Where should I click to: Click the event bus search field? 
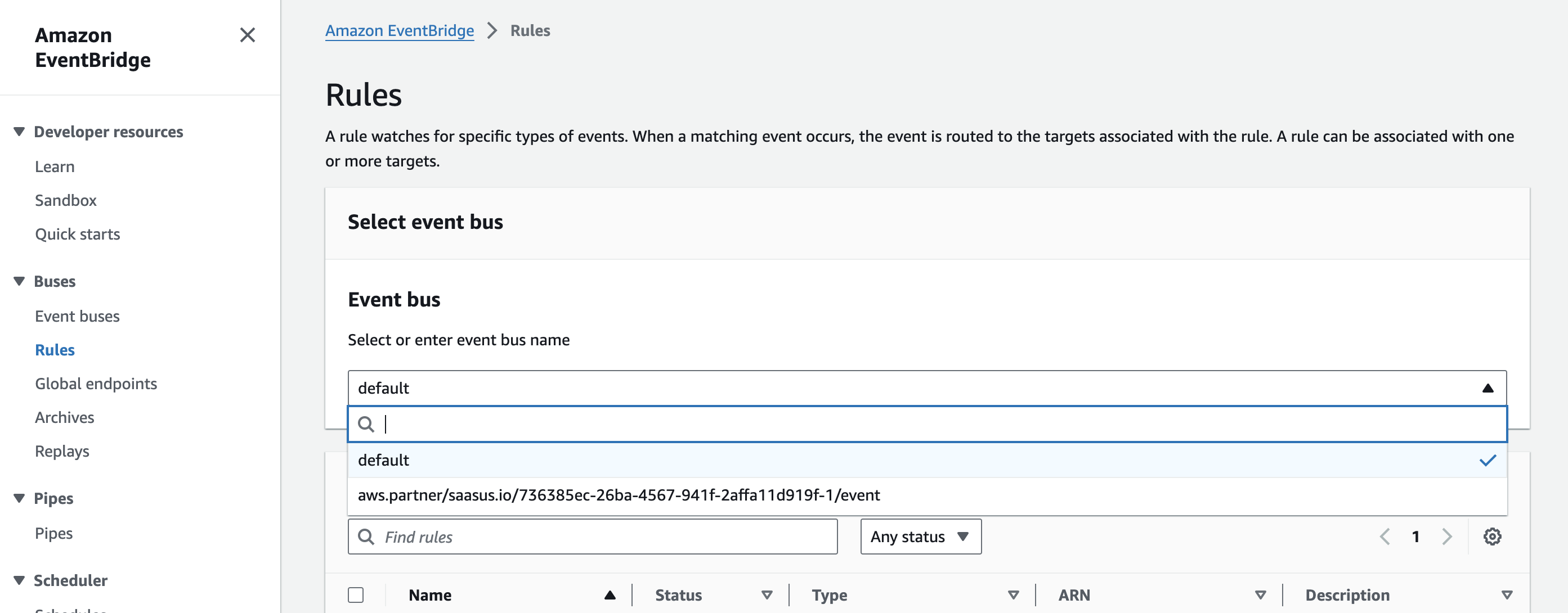(927, 425)
